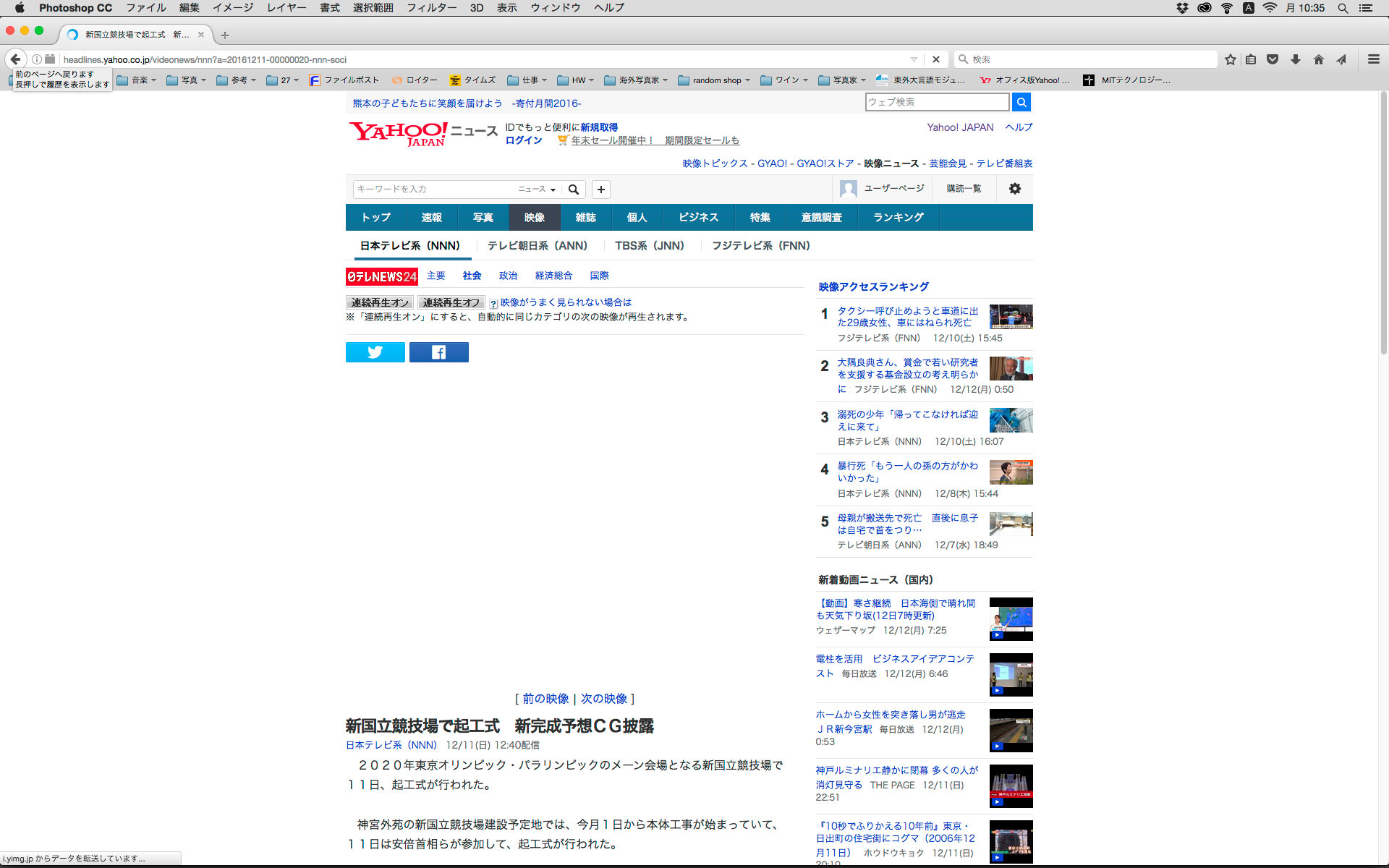
Task: Open the Firefox hamburger menu
Action: pyautogui.click(x=1373, y=59)
